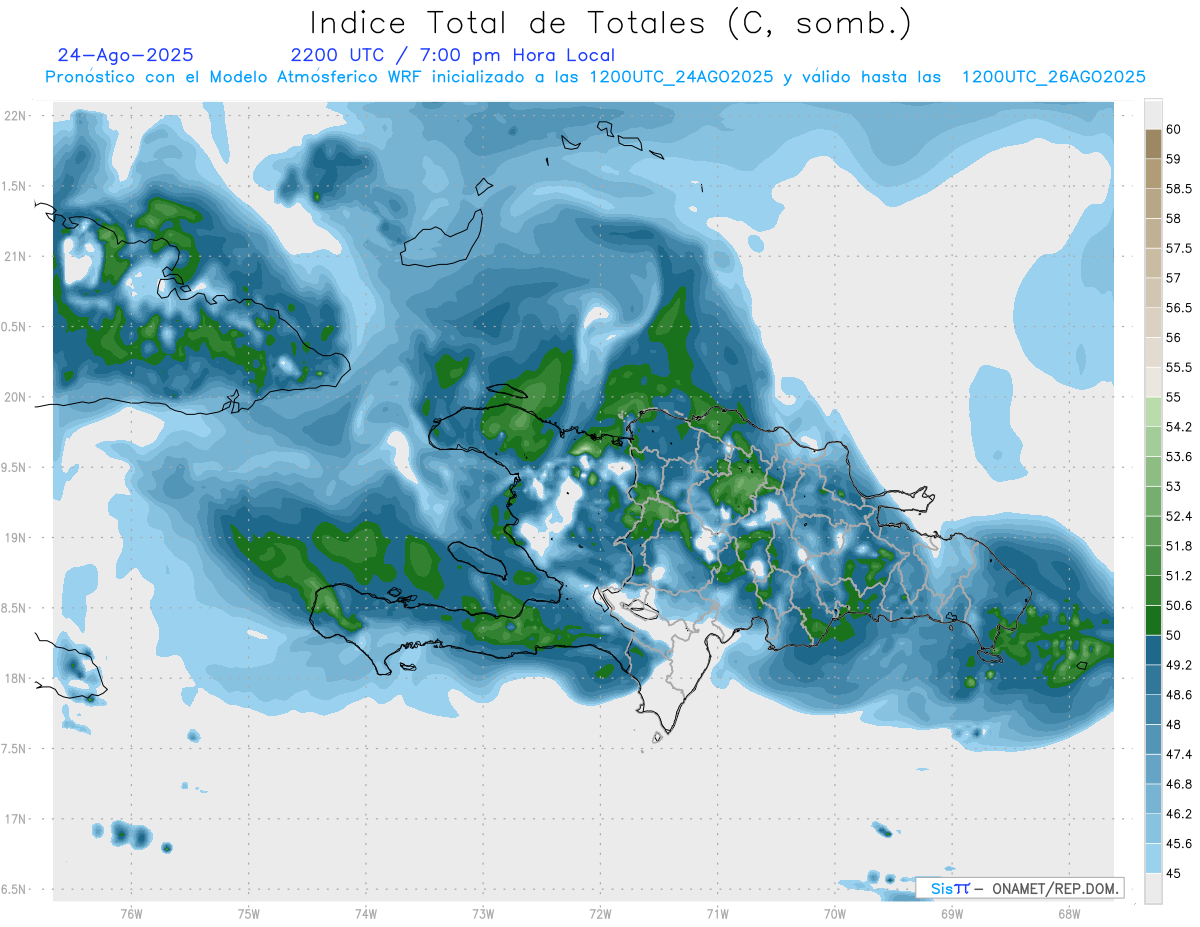Screen dimensions: 1200x927
Task: Click the 50.6 label on the color scale
Action: tap(1178, 606)
